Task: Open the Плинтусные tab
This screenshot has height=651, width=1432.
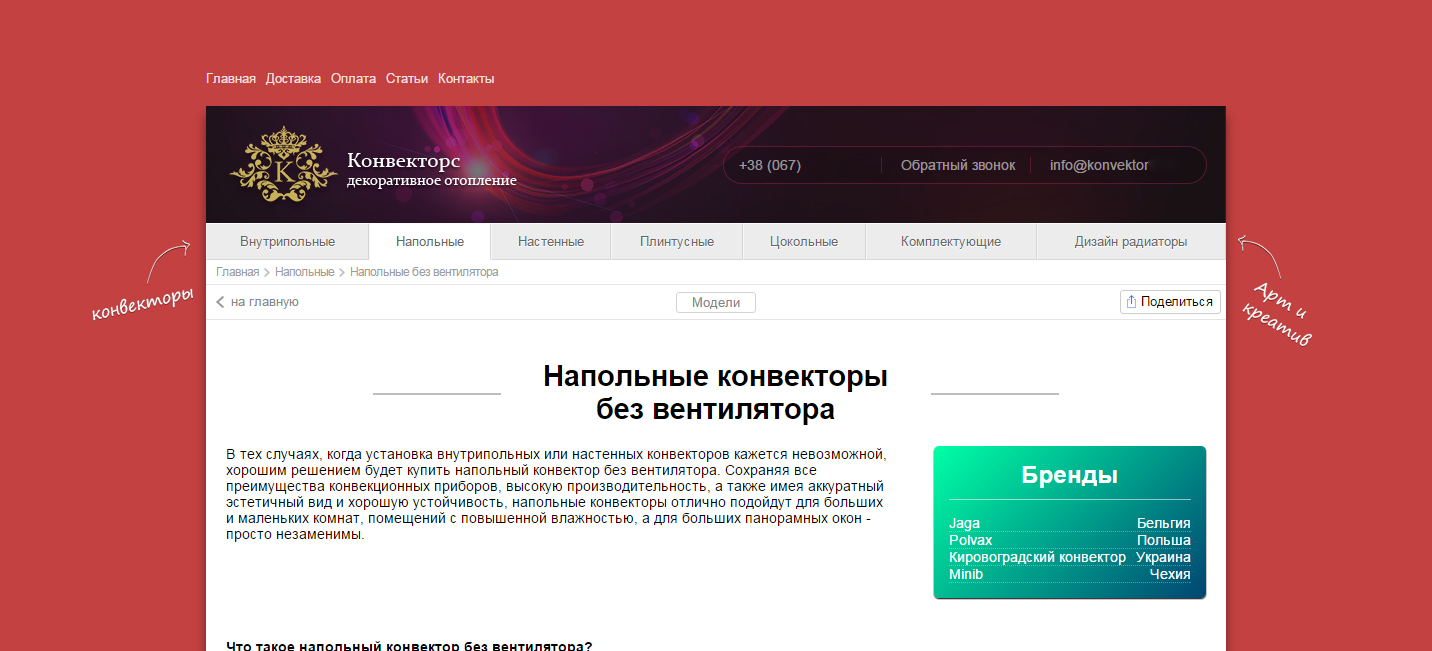Action: 677,242
